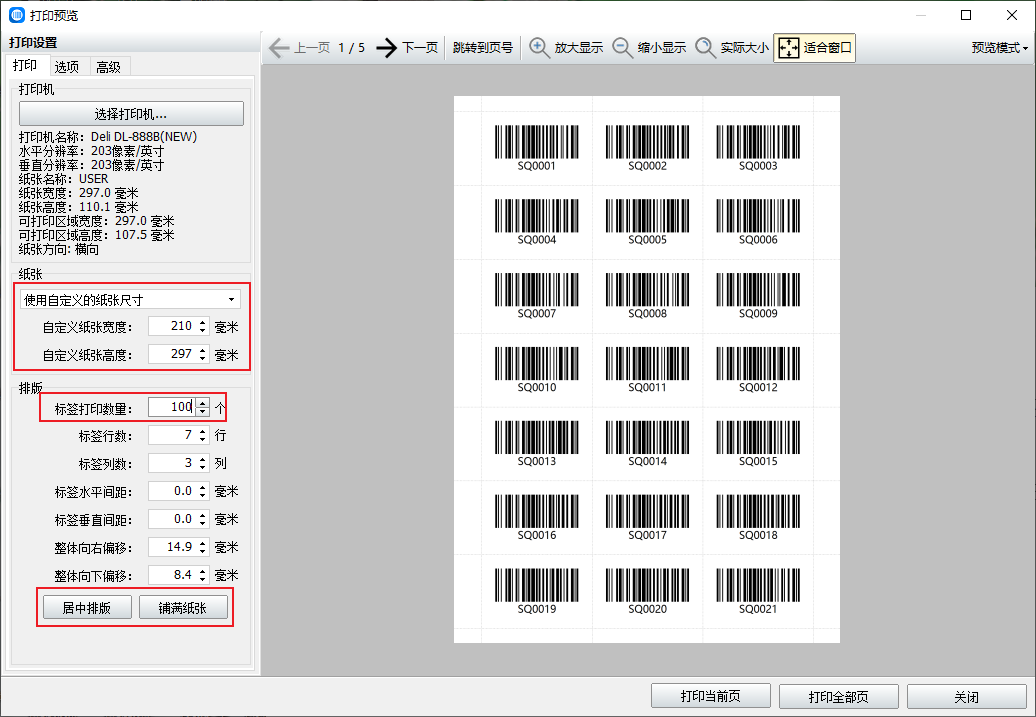Click the 整体向右偏移 spinner arrows

[203, 547]
